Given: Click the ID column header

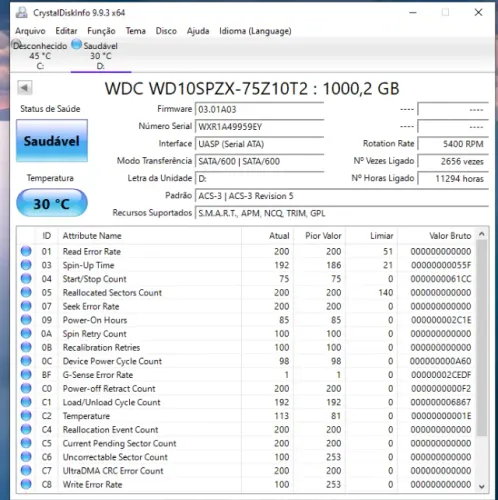Looking at the screenshot, I should (x=46, y=236).
